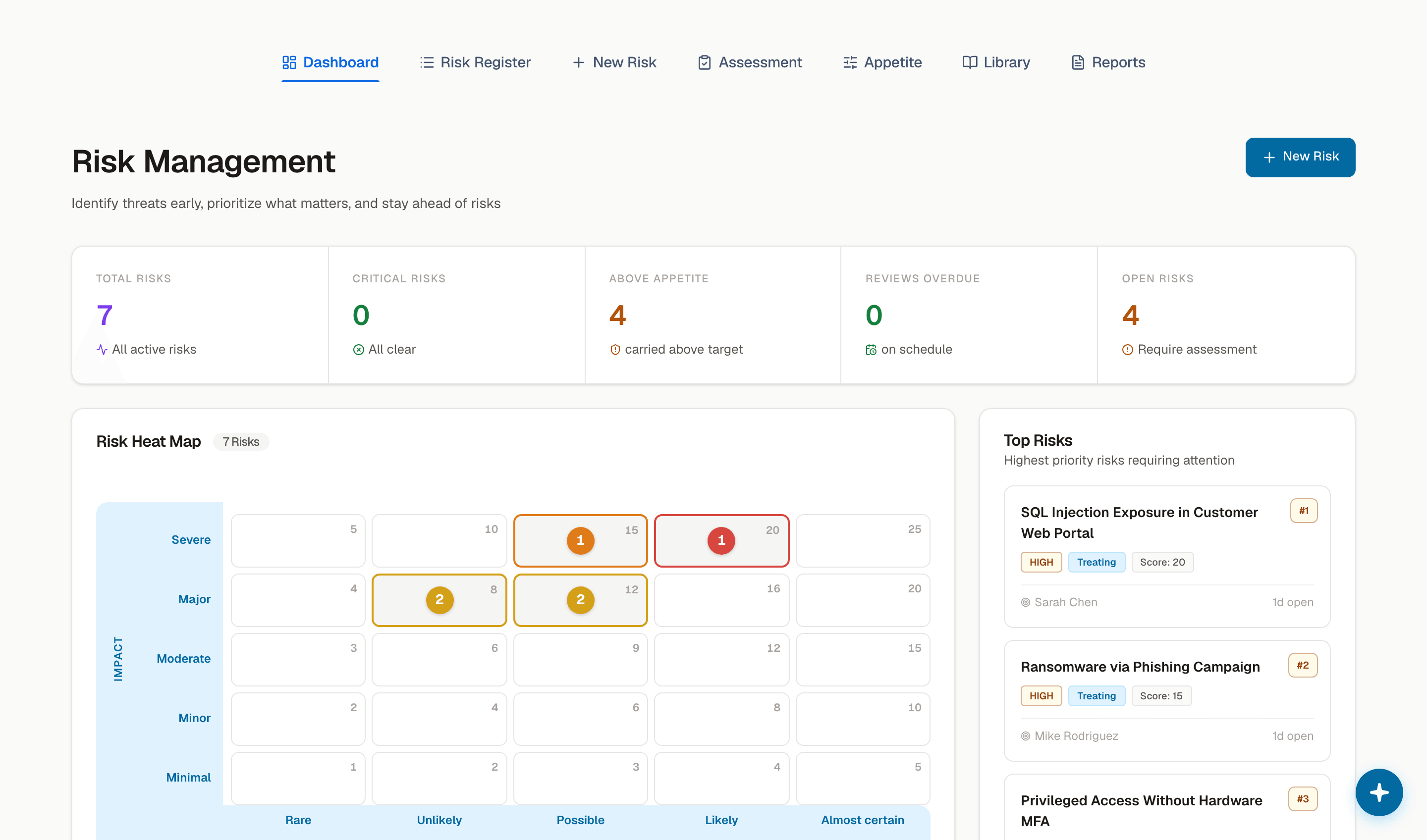Click the Severe impact row label
This screenshot has width=1427, height=840.
pos(191,540)
